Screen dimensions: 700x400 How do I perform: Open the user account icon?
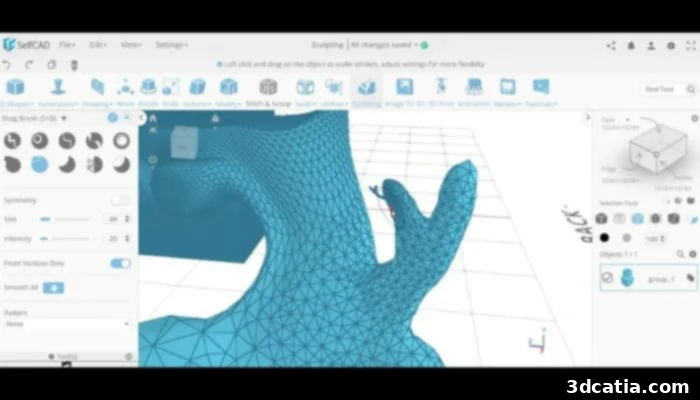tap(651, 46)
